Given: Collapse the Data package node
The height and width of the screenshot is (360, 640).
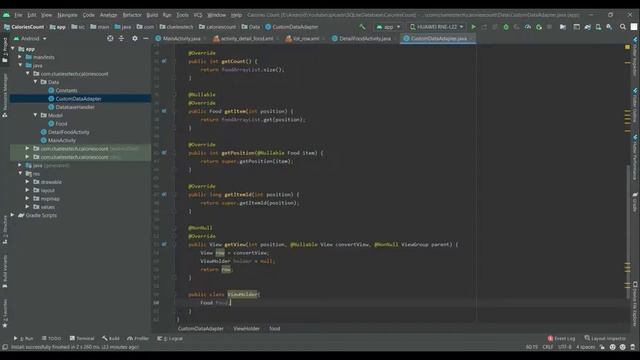Looking at the screenshot, I should coord(36,82).
